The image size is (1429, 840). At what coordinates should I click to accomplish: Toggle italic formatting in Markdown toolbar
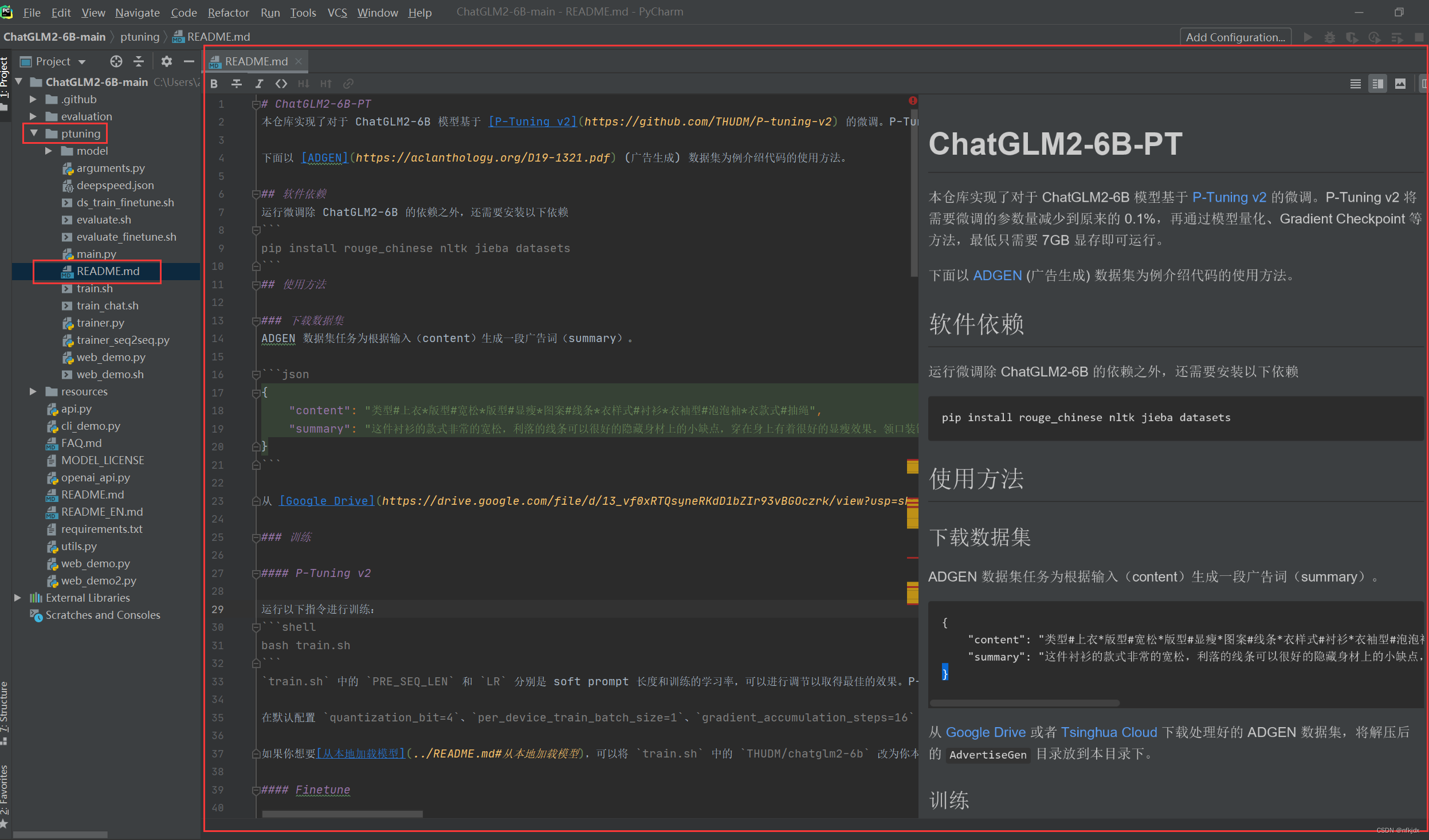[259, 84]
